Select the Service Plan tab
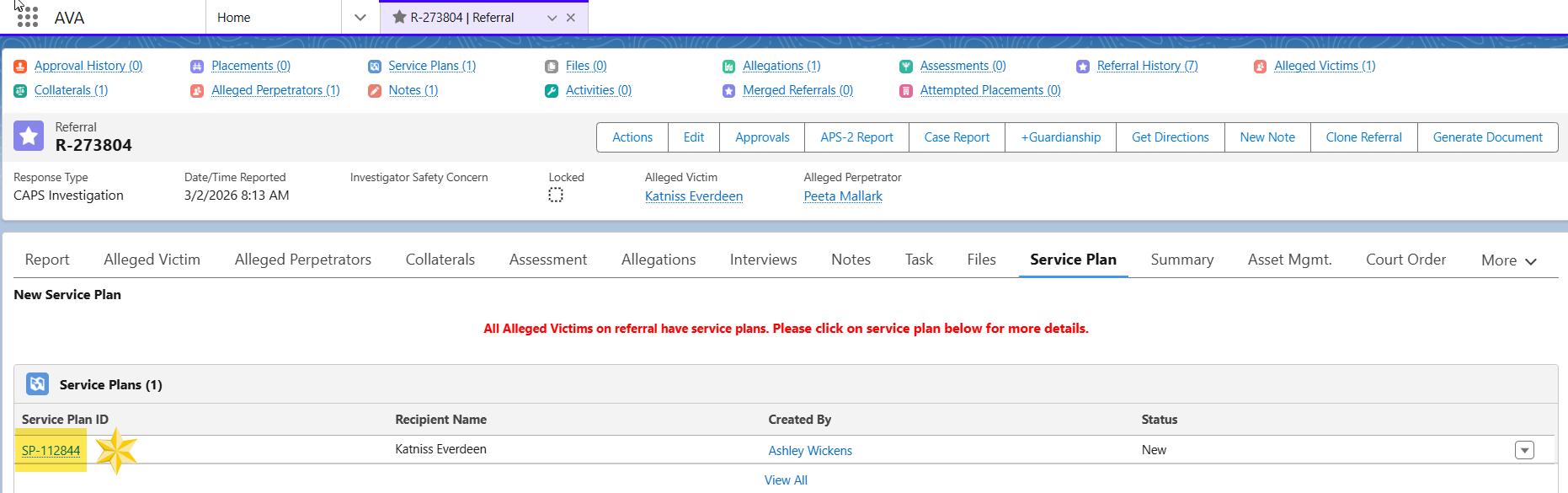The height and width of the screenshot is (493, 1568). coord(1074,260)
